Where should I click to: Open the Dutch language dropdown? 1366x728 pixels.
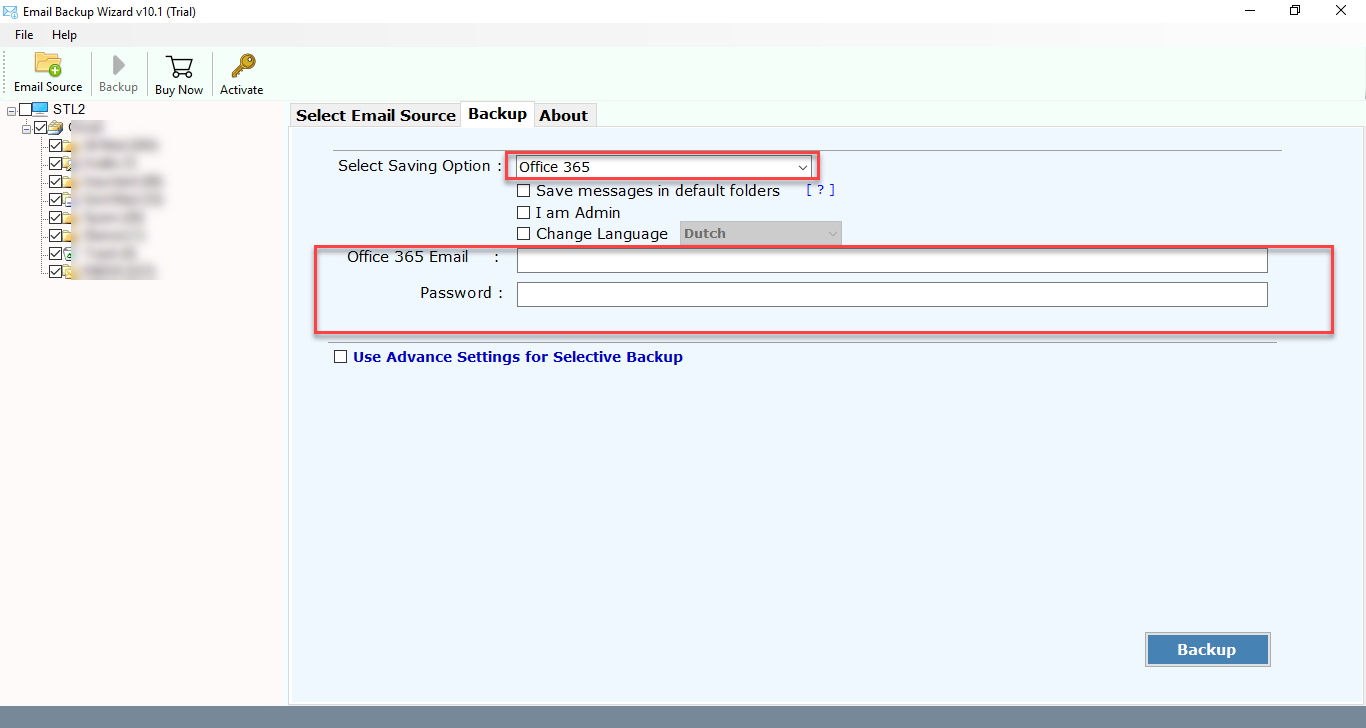pos(761,233)
